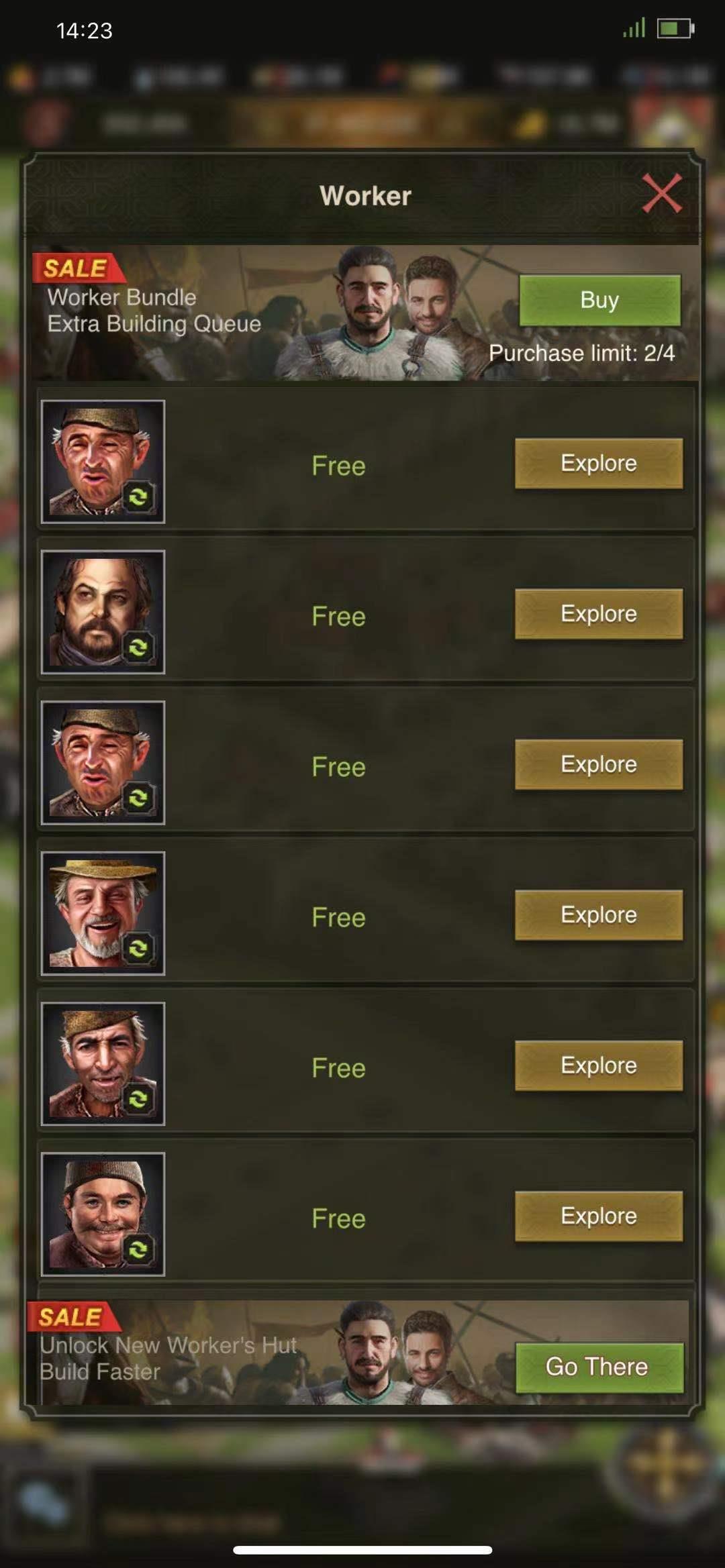
Task: Tap first worker's green swap icon
Action: 138,496
